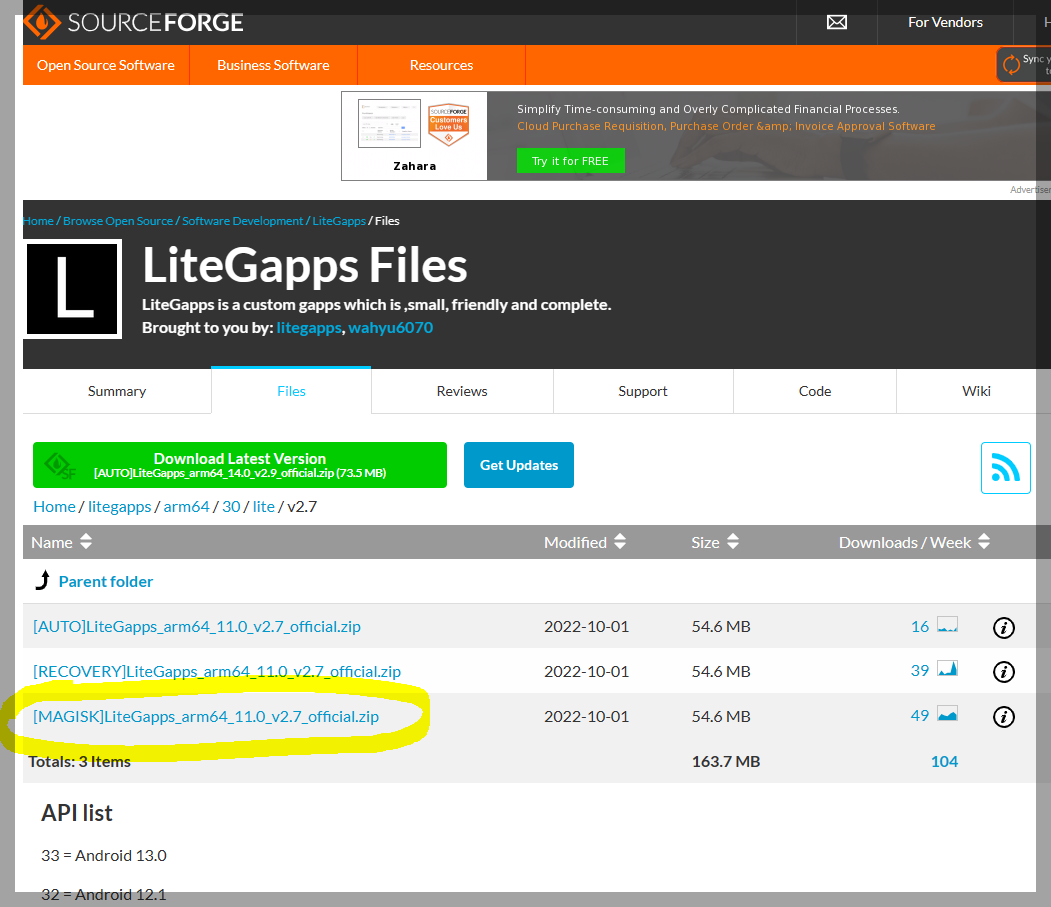
Task: Click the '33 = Android 13.0' text
Action: 104,855
